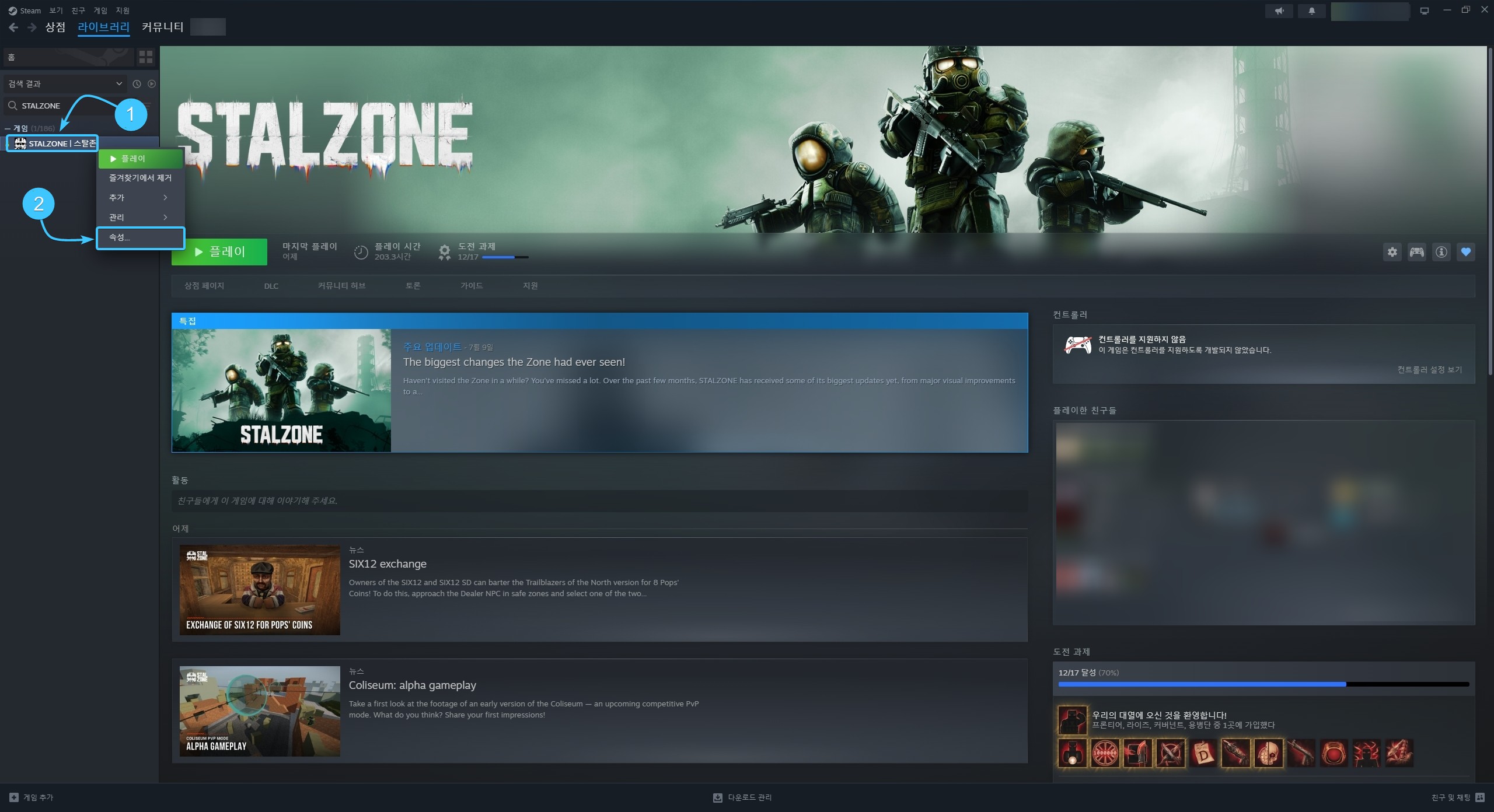Open the 친구 menu

pos(78,10)
